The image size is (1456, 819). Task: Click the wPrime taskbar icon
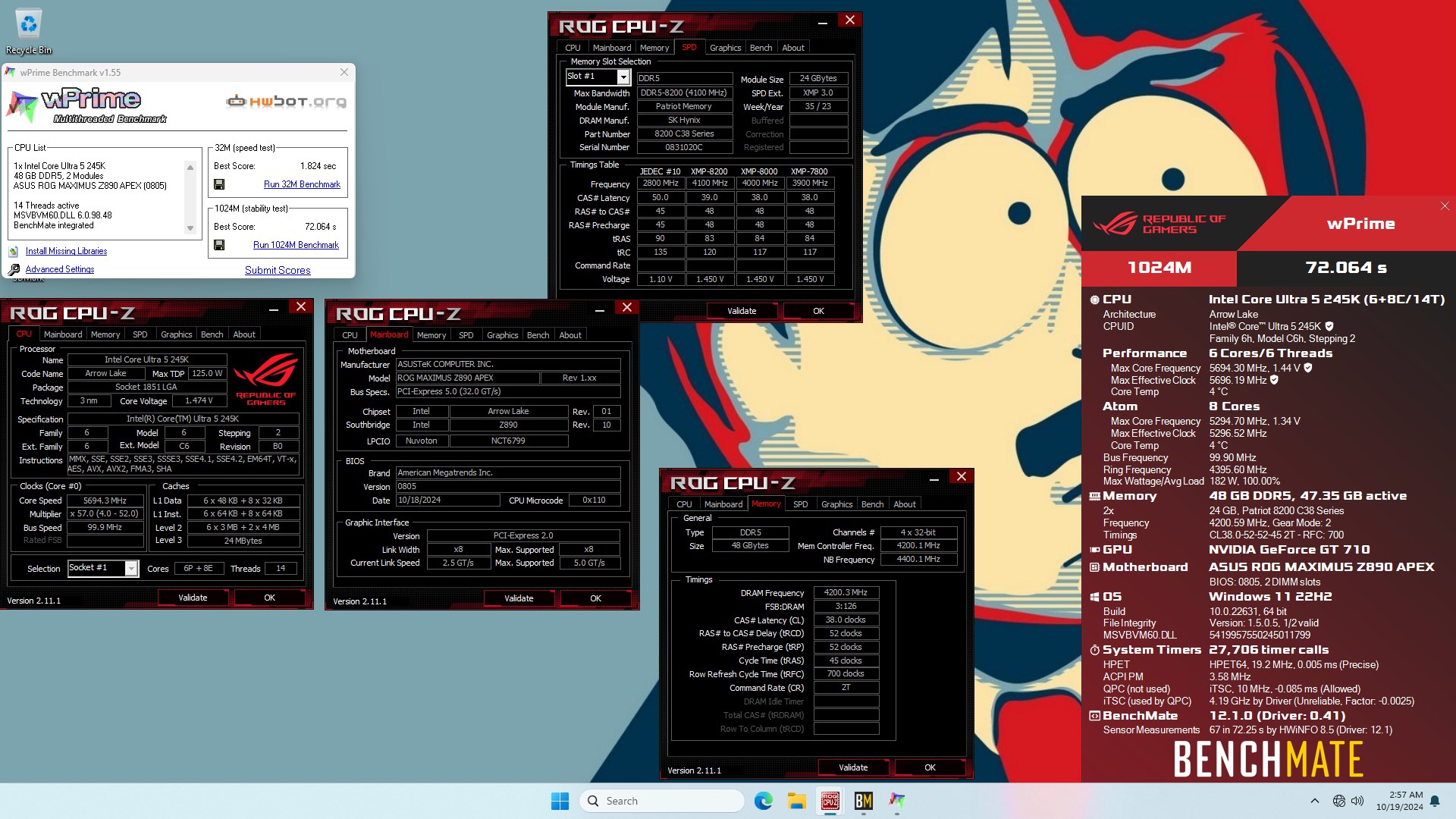click(896, 801)
